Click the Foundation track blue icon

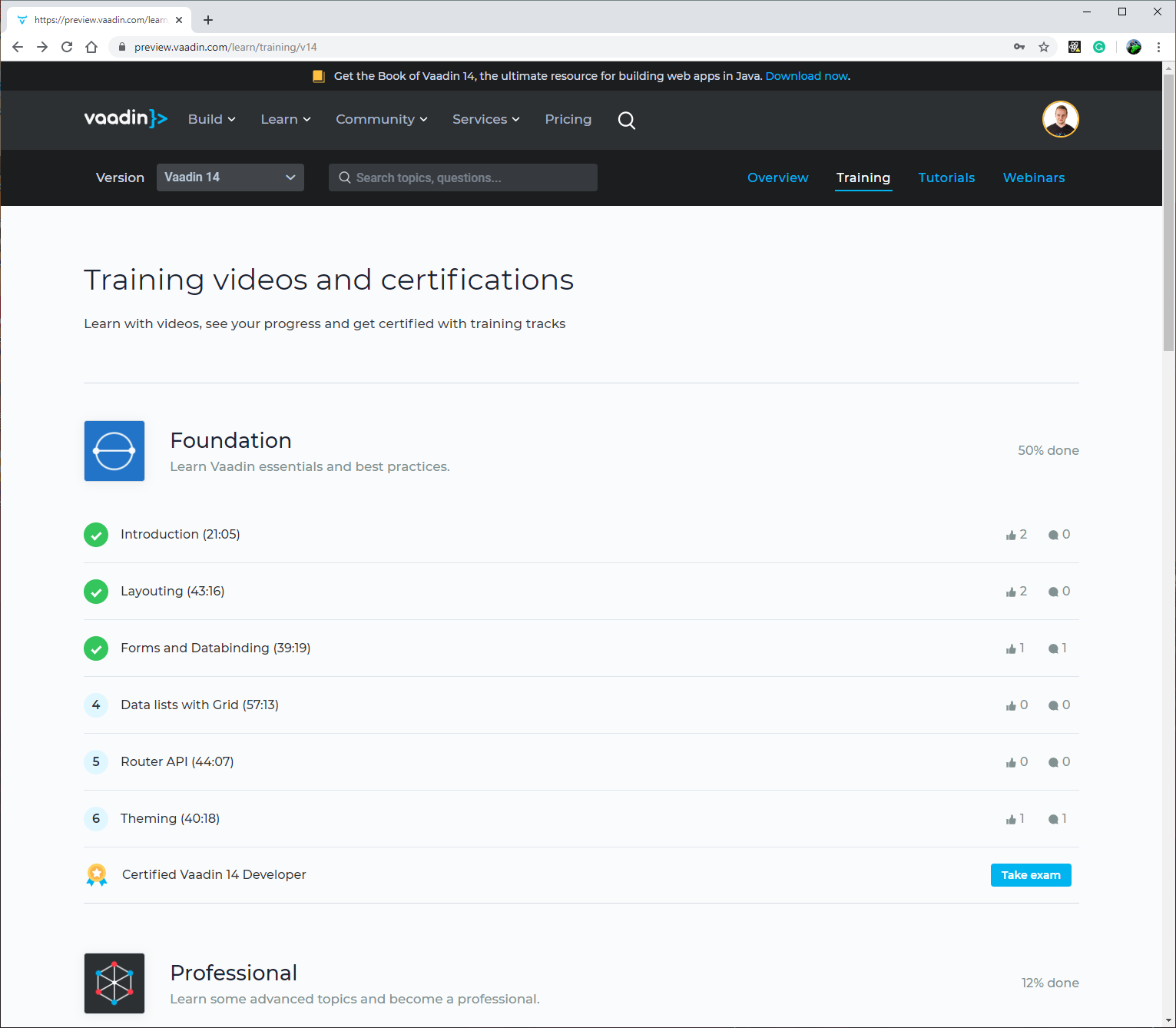coord(114,451)
